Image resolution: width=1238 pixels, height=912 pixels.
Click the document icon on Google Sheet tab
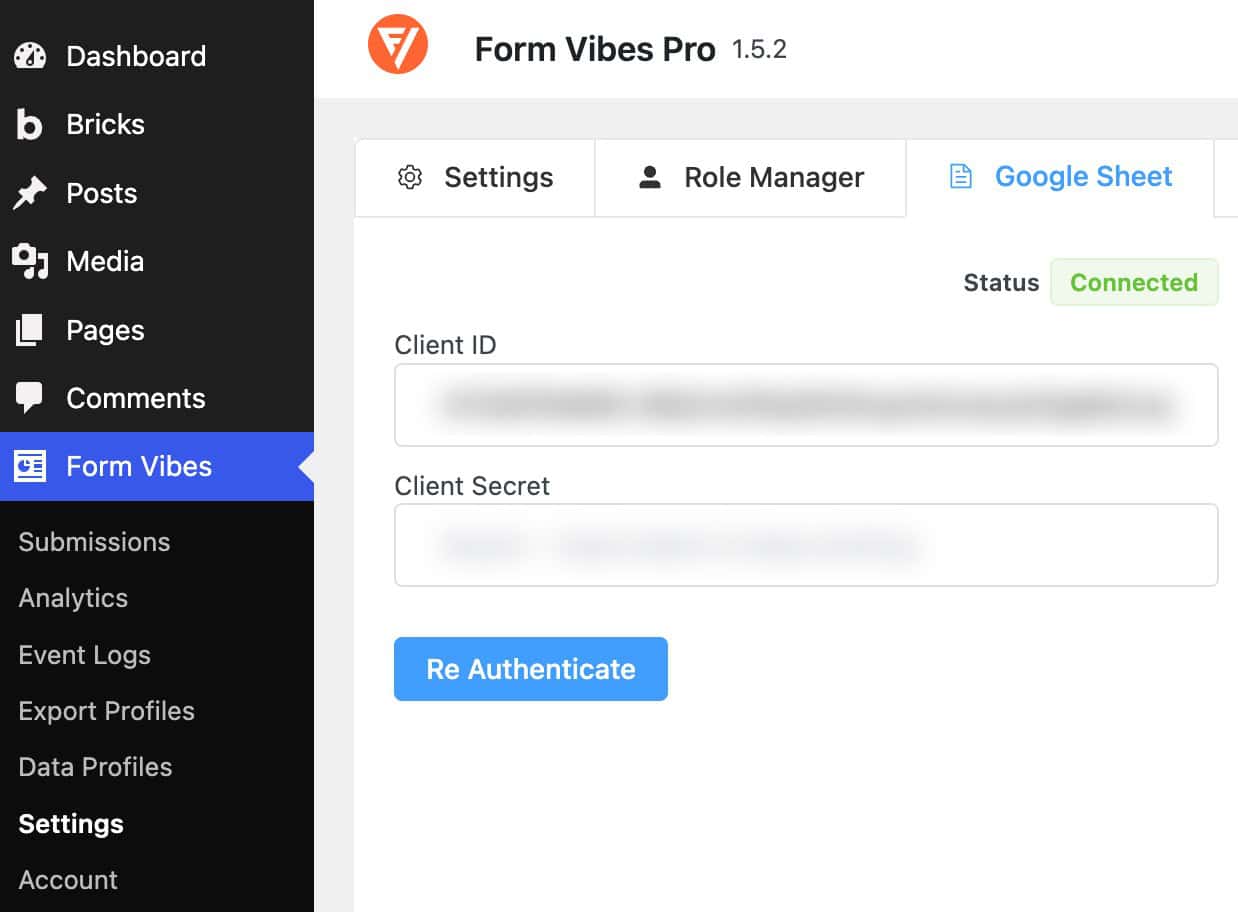pyautogui.click(x=960, y=178)
